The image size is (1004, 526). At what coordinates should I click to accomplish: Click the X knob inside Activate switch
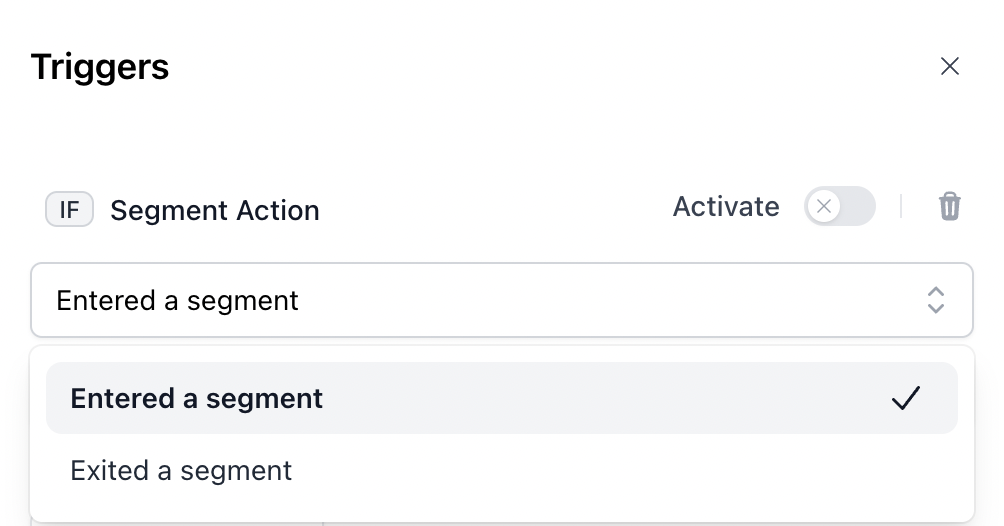[x=824, y=206]
